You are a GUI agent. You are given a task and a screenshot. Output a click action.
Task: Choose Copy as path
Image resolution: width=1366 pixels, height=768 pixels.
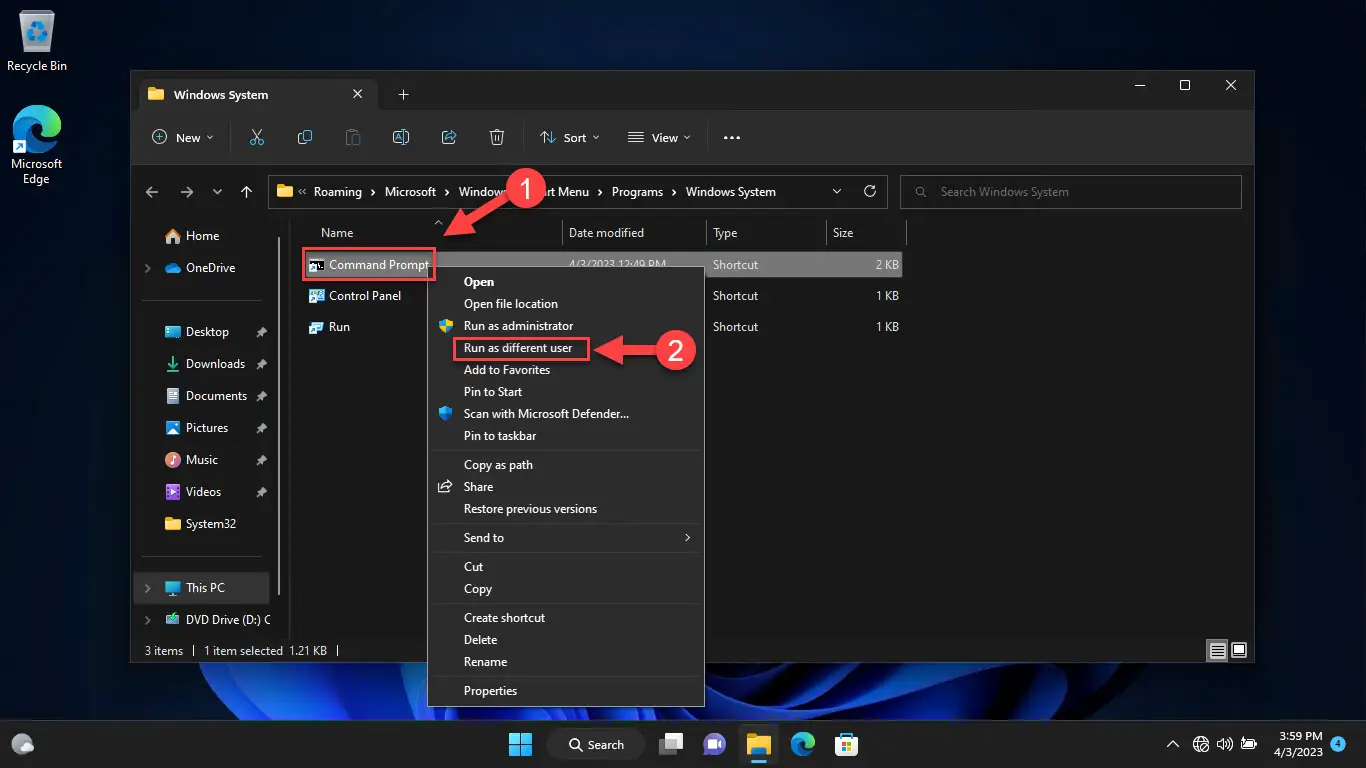(x=565, y=465)
